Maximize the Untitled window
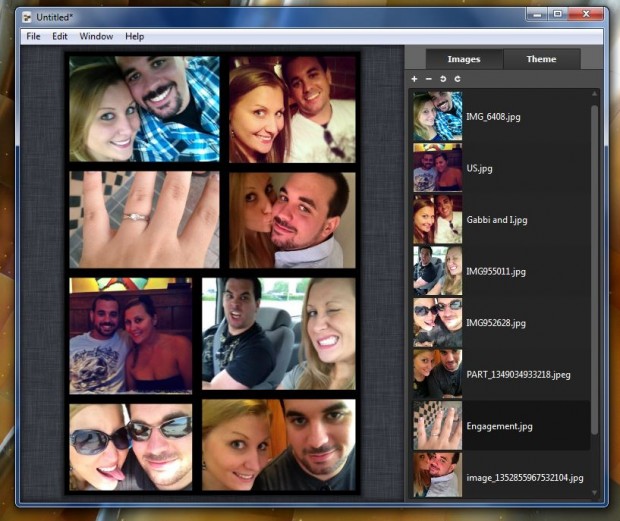 [557, 15]
